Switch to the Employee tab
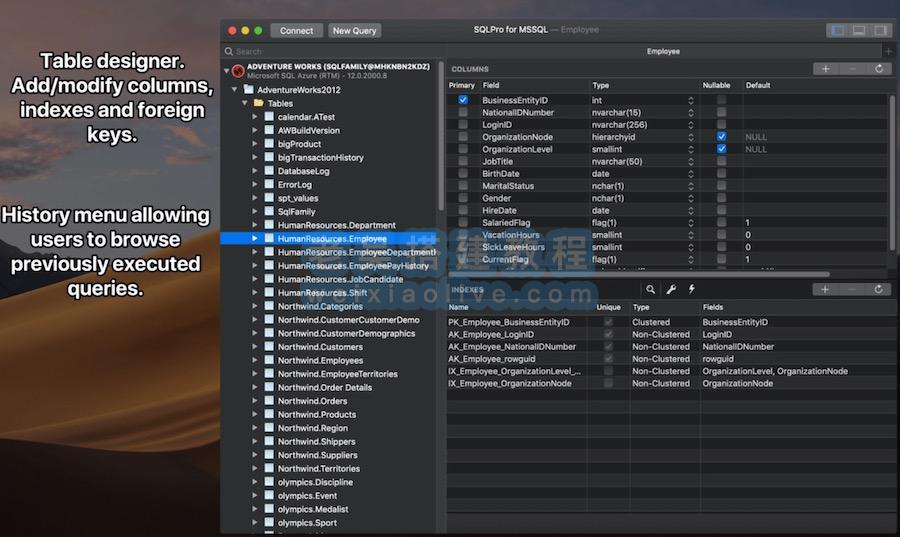 click(x=663, y=51)
